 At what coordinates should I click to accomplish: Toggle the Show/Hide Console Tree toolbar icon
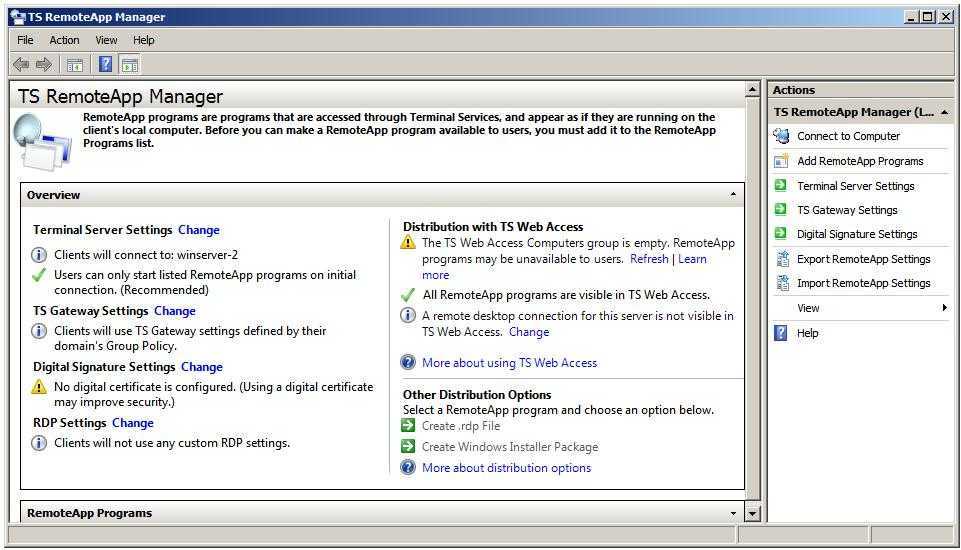pos(75,65)
